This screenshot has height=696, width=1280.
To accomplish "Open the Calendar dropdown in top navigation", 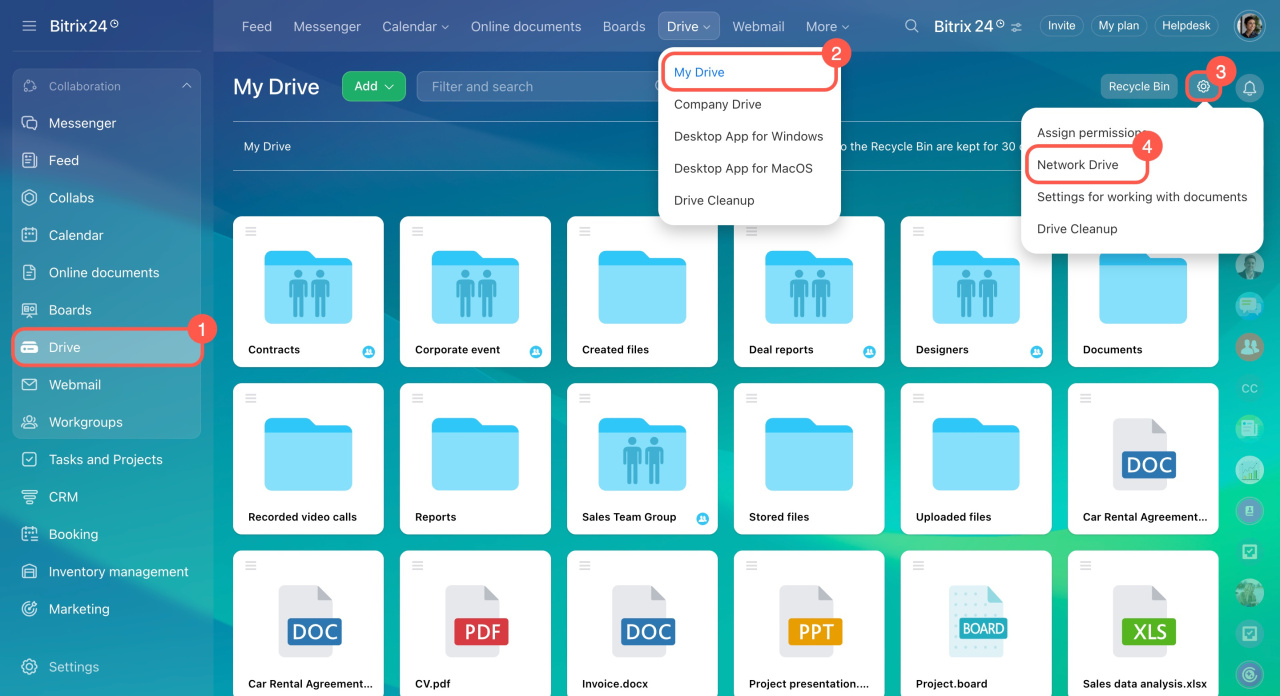I will (x=415, y=27).
